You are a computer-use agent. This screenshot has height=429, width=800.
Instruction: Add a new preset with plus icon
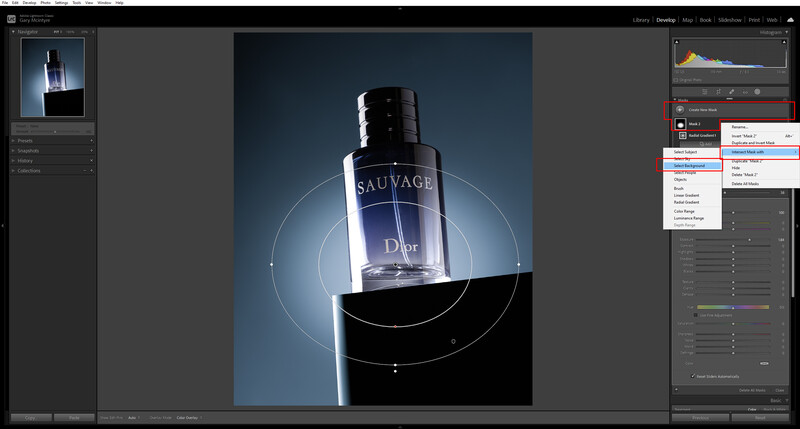coord(91,141)
